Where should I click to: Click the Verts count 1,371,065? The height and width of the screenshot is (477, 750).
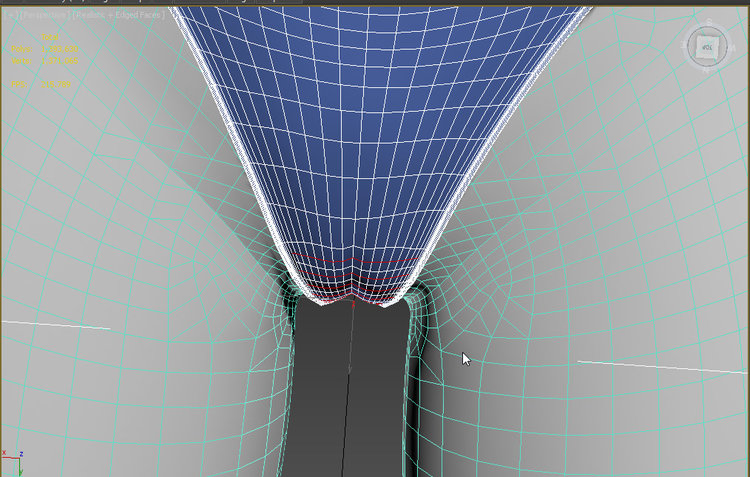click(59, 61)
